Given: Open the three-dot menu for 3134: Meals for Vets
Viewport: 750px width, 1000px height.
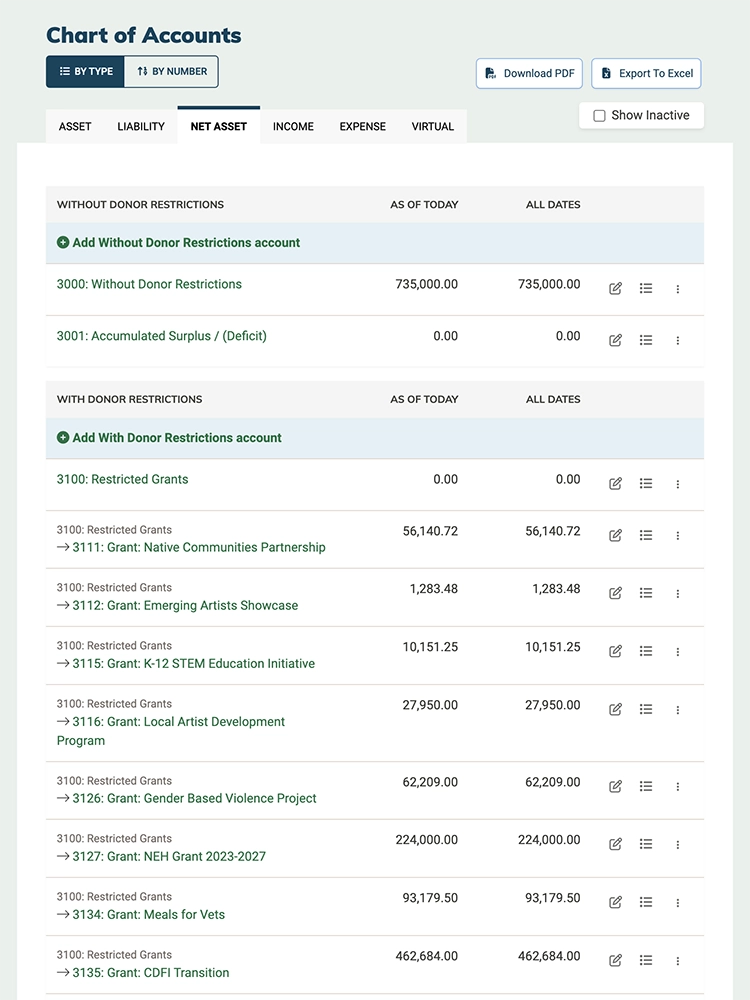Looking at the screenshot, I should tap(678, 902).
